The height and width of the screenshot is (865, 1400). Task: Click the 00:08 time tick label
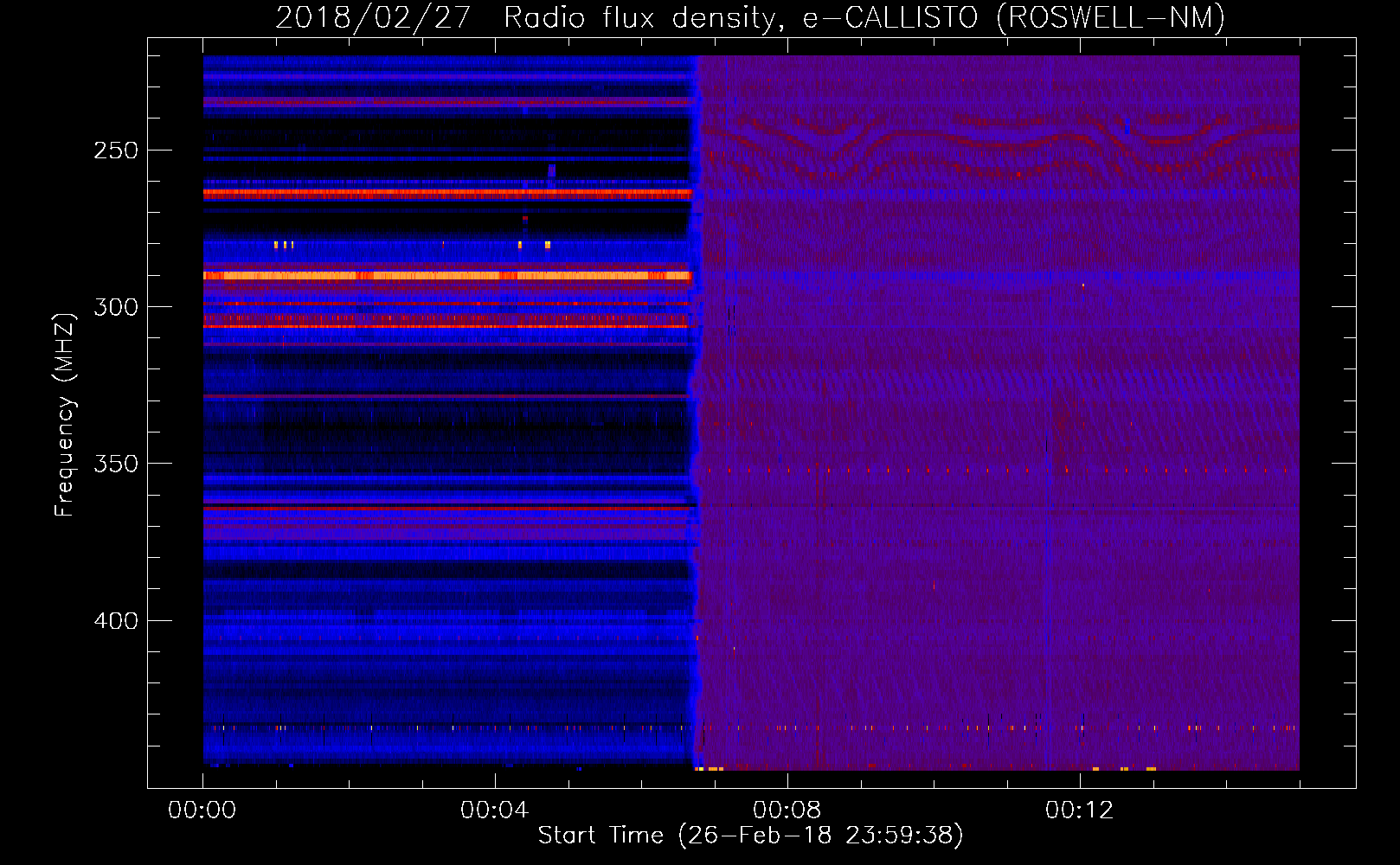[787, 811]
